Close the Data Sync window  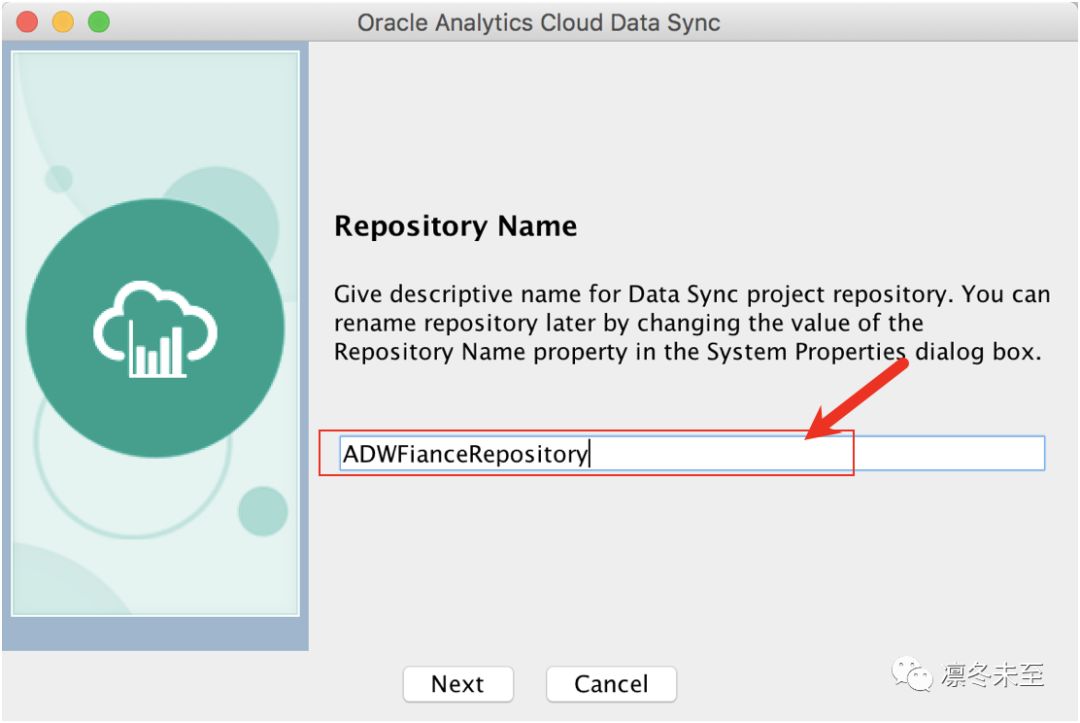28,22
